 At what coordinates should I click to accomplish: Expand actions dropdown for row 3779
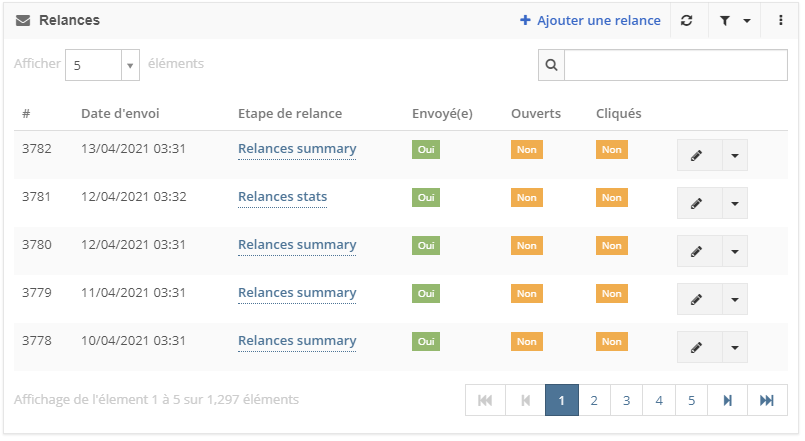735,299
